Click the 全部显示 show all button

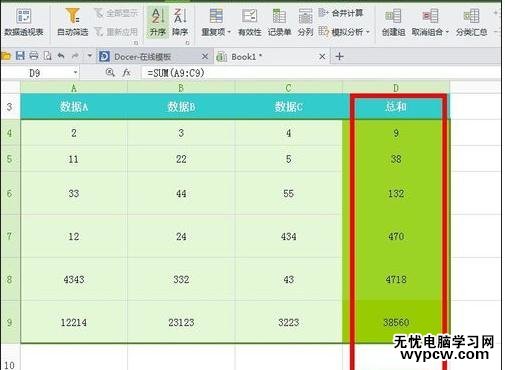click(116, 13)
